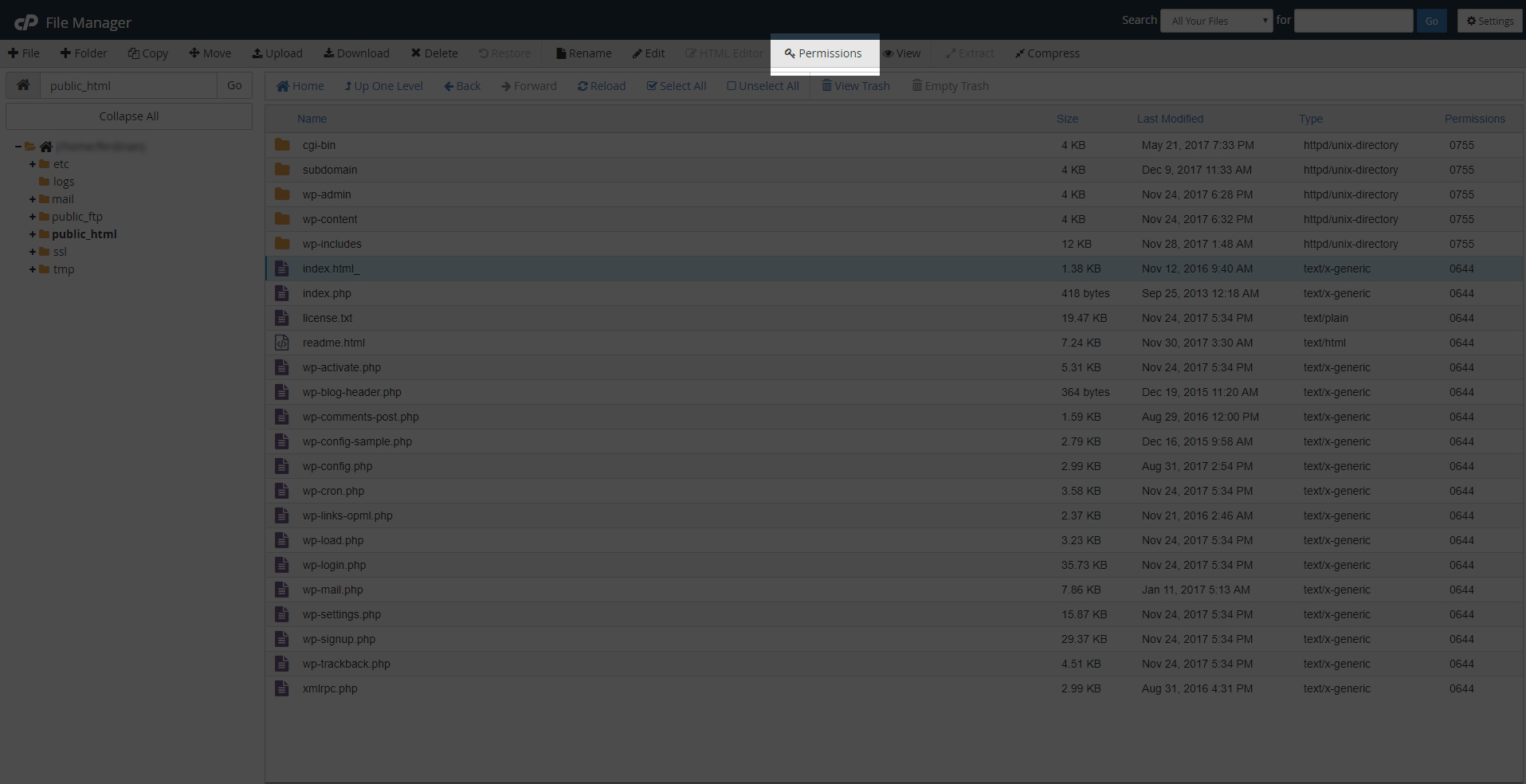Open Settings in top right

point(1490,21)
